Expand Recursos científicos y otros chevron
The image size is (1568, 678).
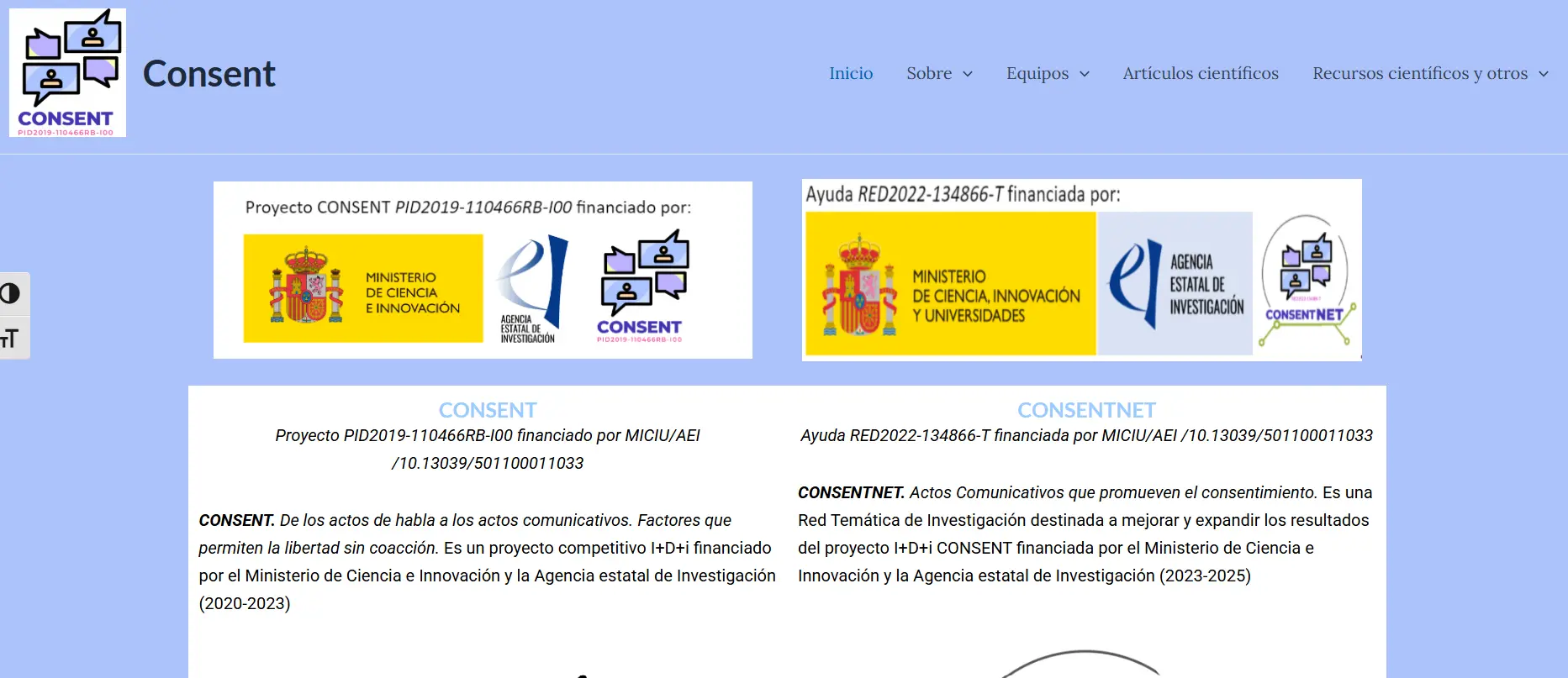(x=1544, y=74)
